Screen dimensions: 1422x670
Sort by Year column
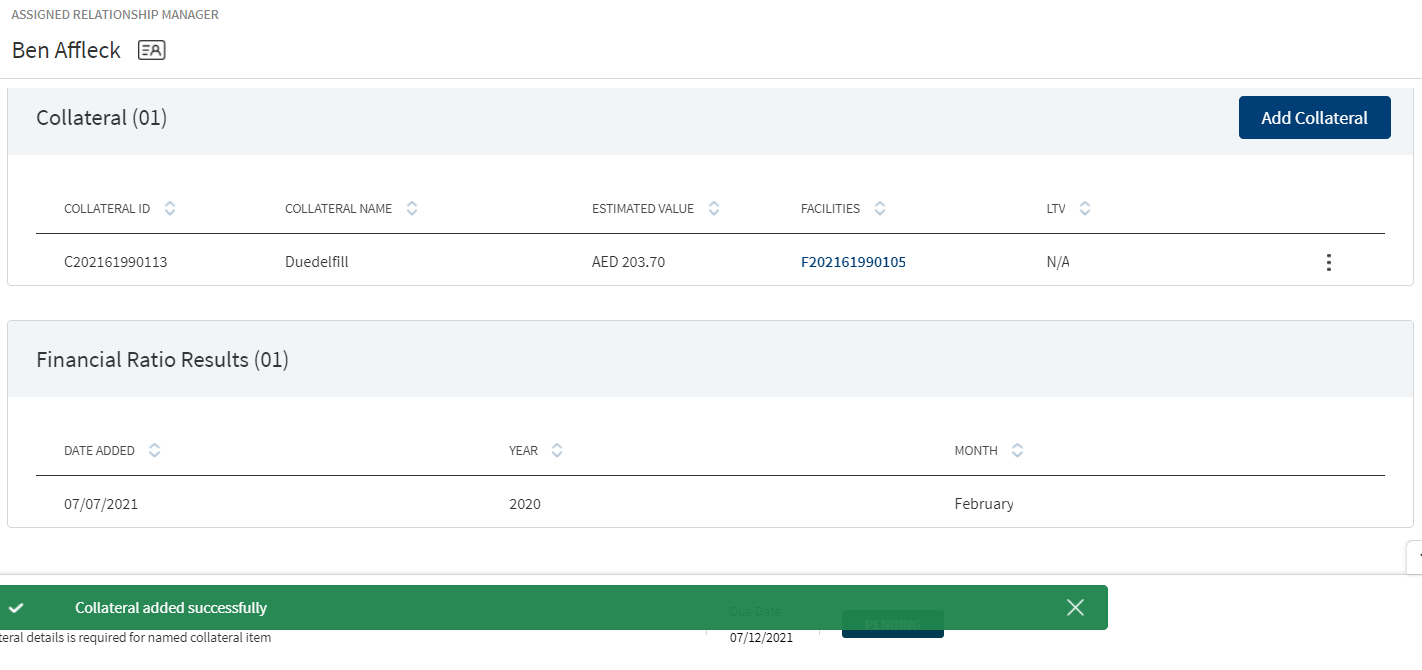pos(557,451)
